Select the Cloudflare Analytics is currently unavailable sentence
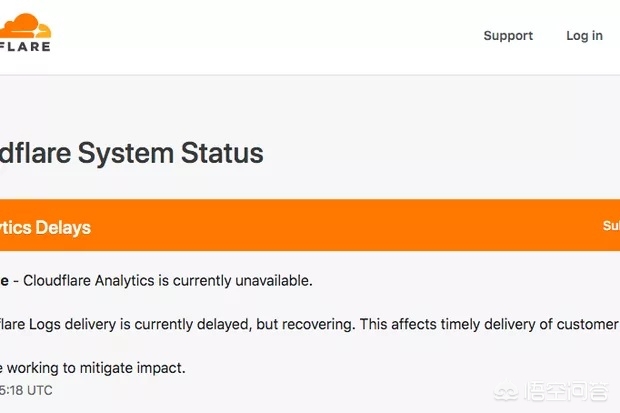620x413 pixels. 168,280
